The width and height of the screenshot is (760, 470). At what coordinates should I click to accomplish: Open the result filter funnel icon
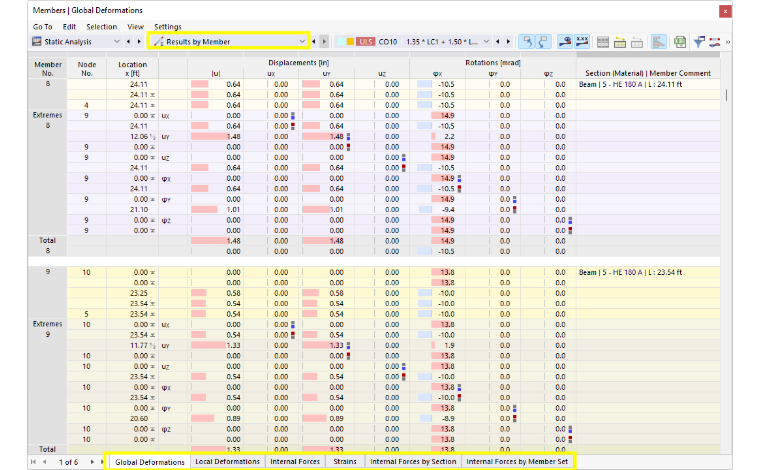coord(699,42)
